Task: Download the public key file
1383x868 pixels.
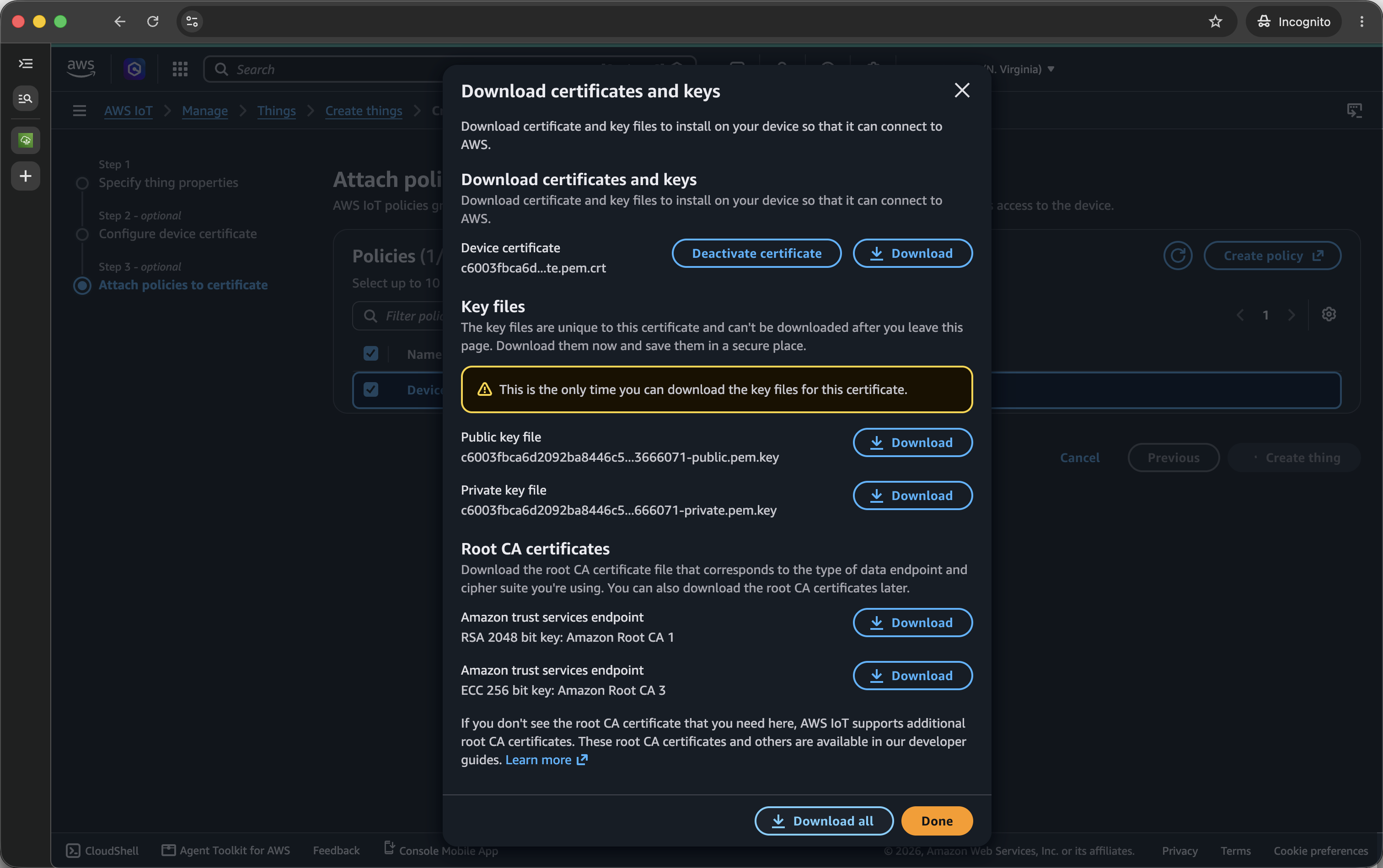Action: (x=912, y=442)
